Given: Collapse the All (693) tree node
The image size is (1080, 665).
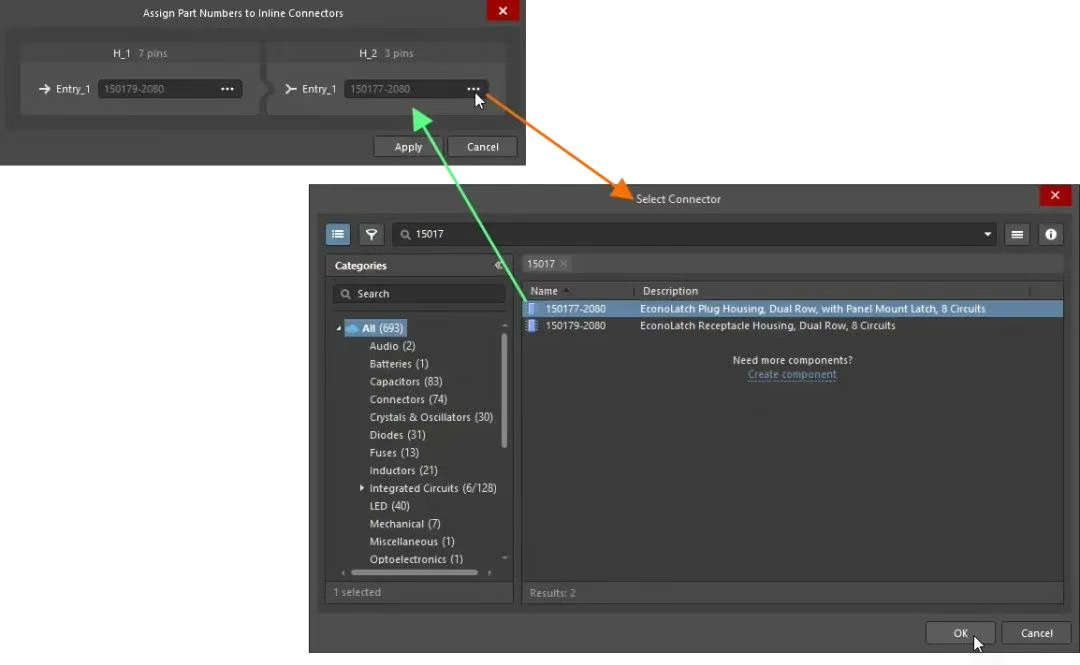Looking at the screenshot, I should 339,329.
